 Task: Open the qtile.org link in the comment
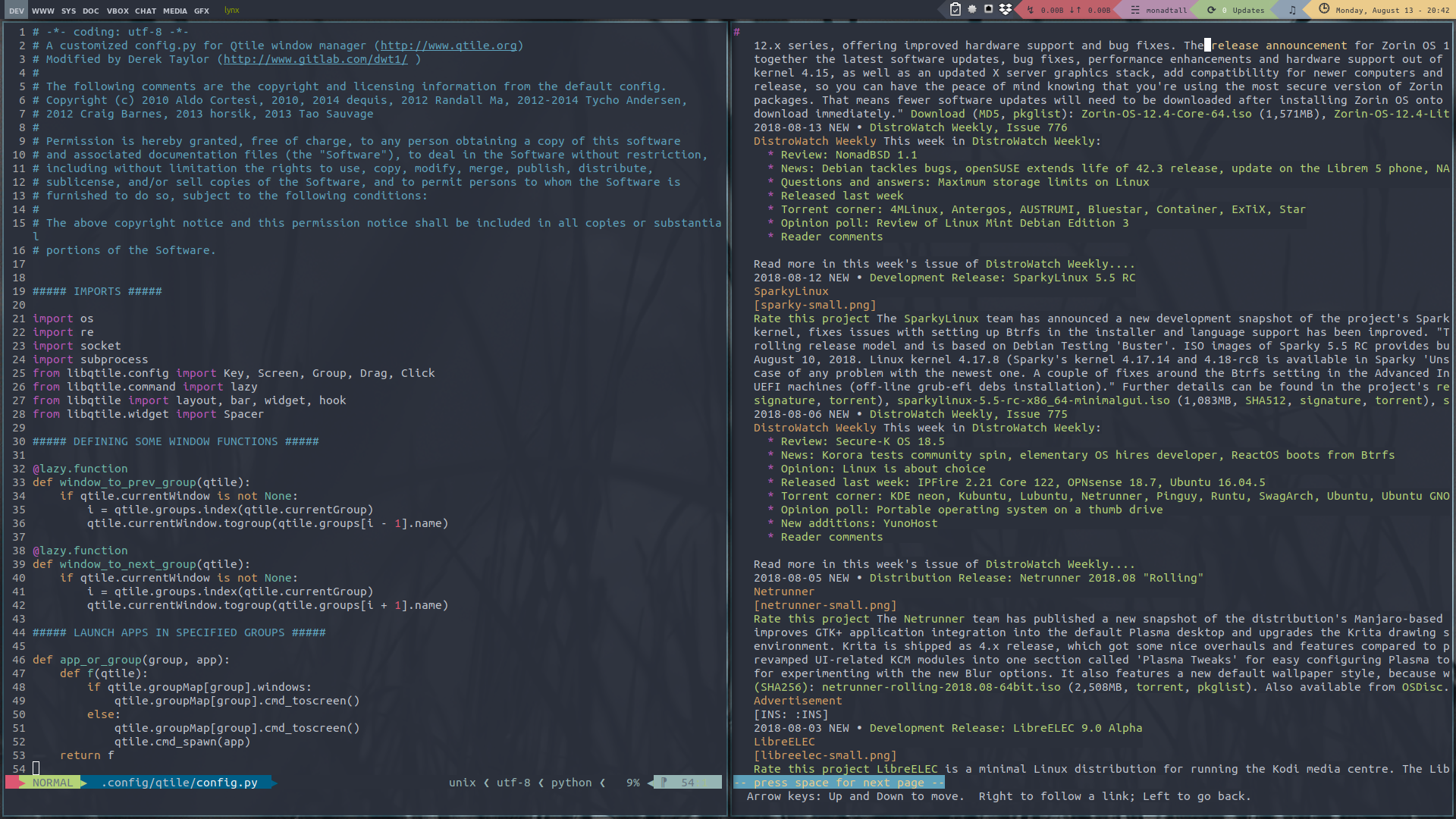click(x=448, y=45)
